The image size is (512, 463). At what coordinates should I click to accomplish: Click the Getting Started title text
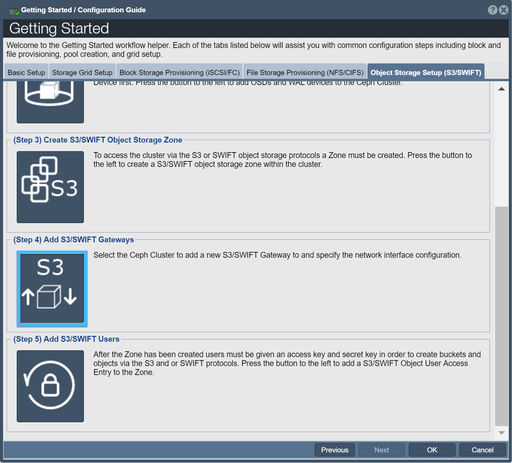coord(59,28)
